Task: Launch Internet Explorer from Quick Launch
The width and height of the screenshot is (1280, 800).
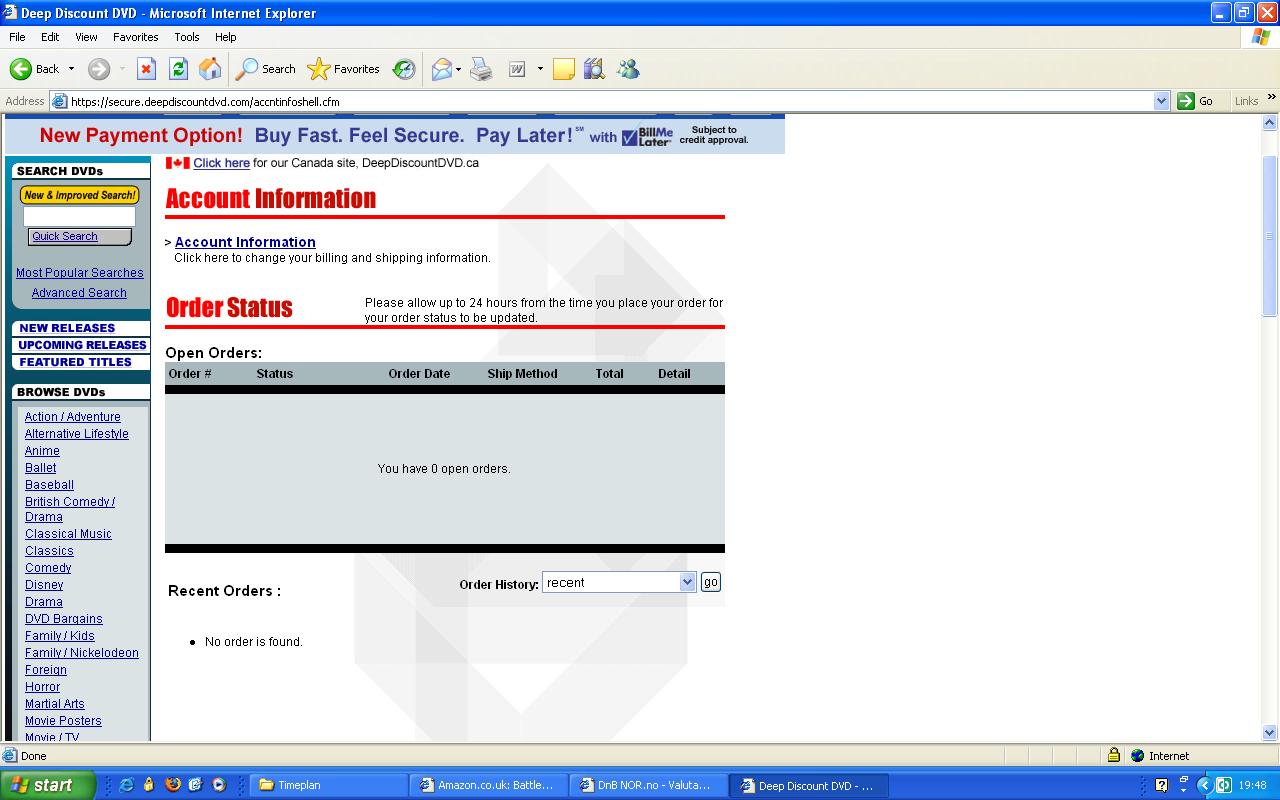Action: tap(126, 785)
